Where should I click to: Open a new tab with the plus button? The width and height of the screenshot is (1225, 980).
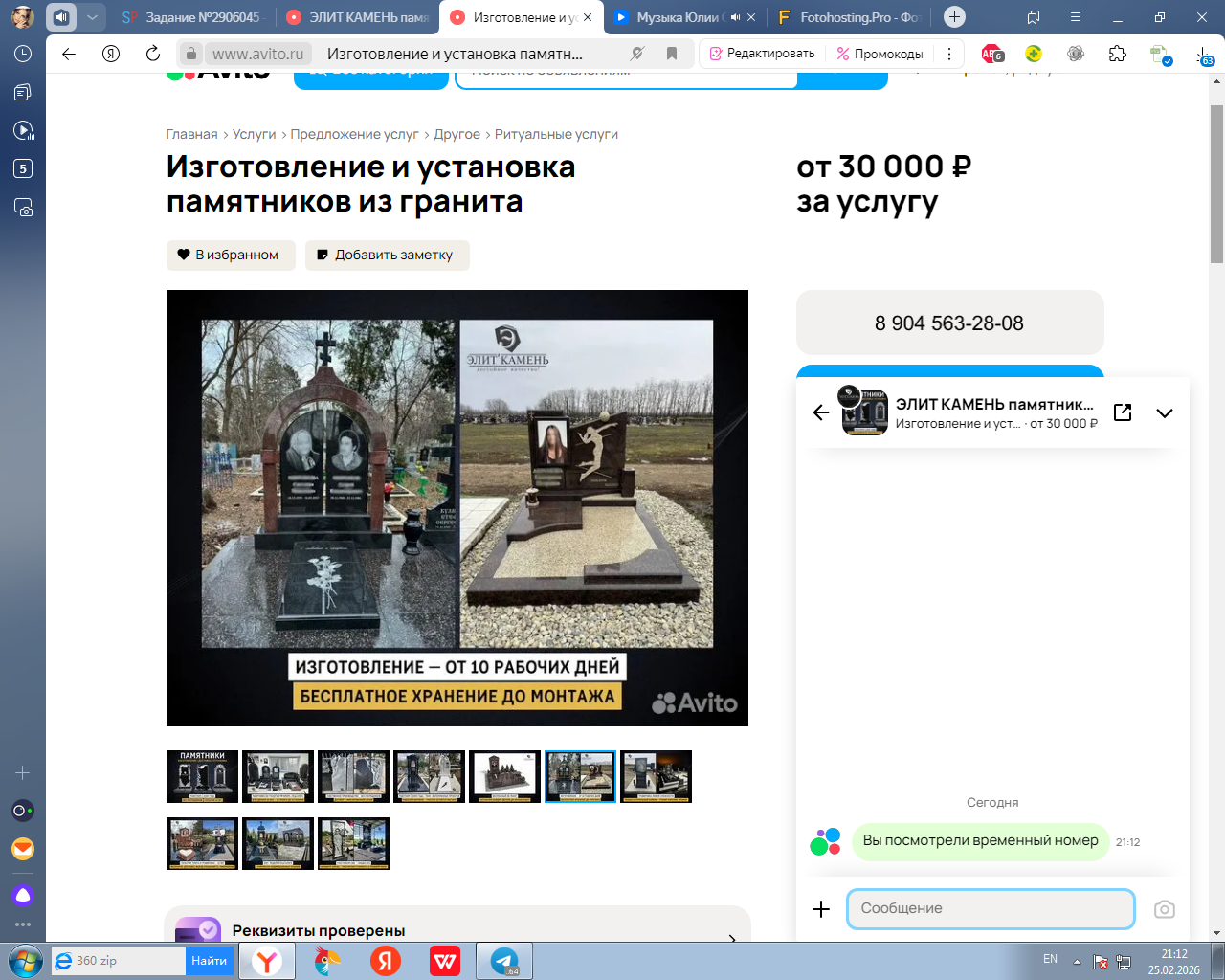coord(954,16)
